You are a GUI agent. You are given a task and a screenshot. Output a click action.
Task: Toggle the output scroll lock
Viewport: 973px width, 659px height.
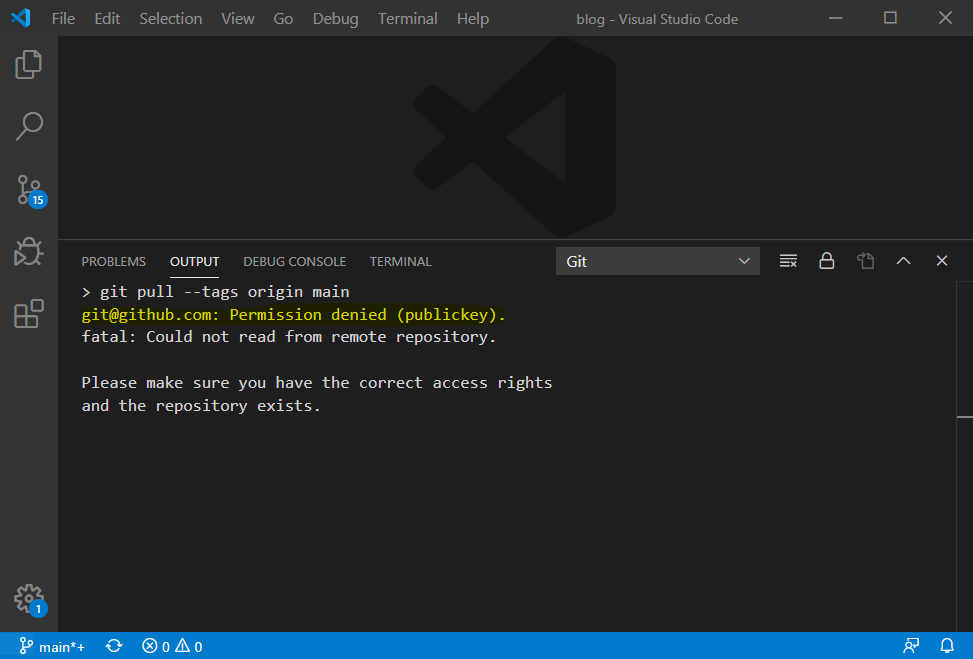point(827,261)
